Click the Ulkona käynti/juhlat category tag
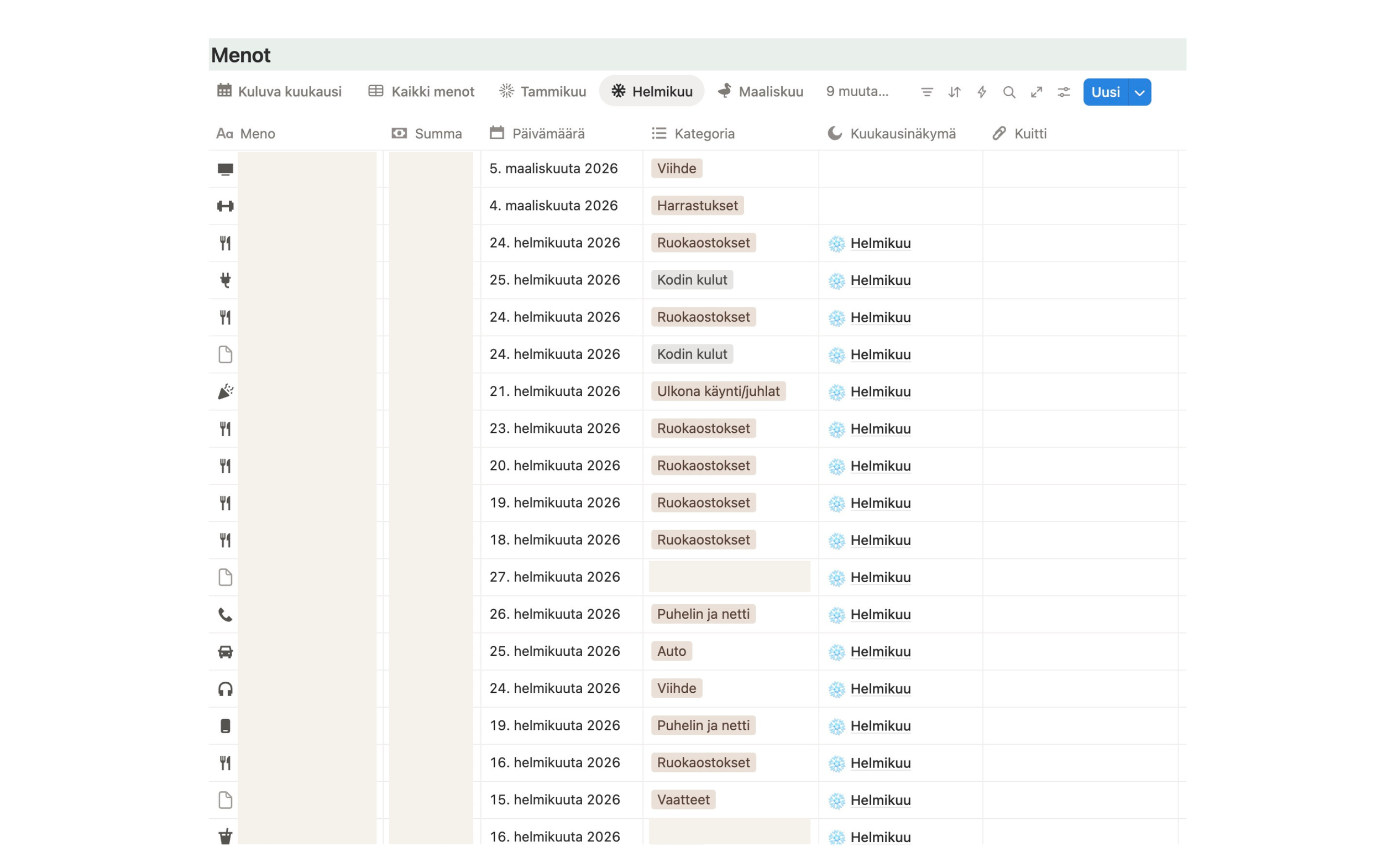This screenshot has width=1382, height=868. [718, 391]
